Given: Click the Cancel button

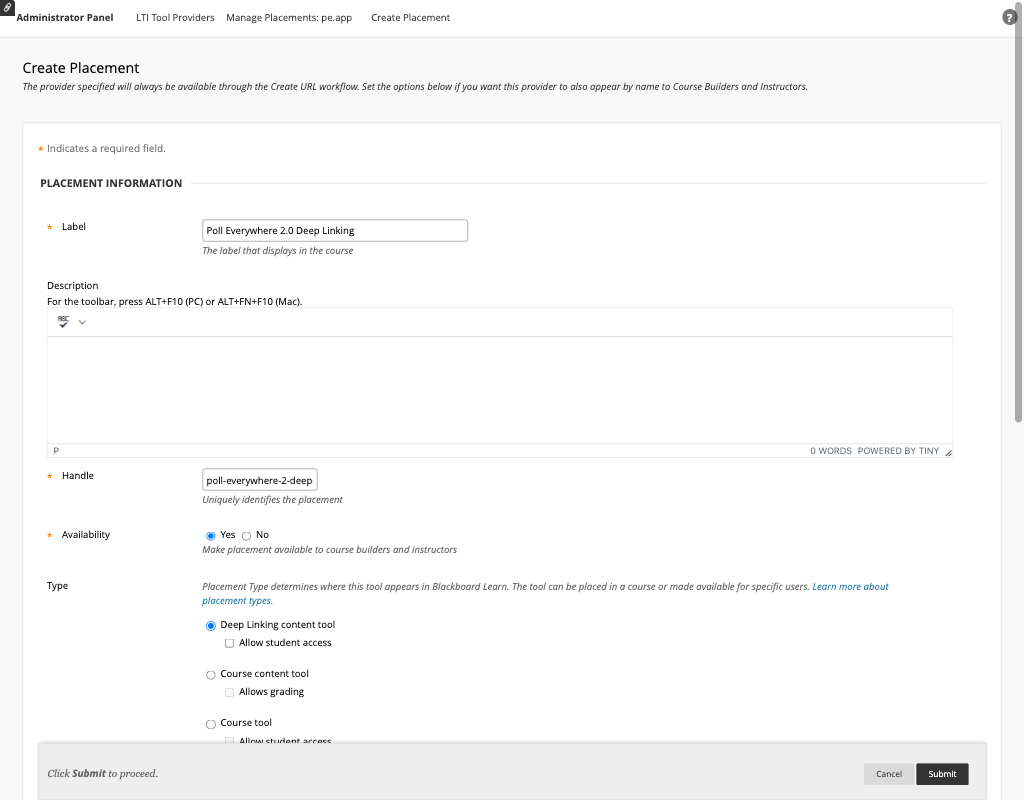Looking at the screenshot, I should point(888,774).
